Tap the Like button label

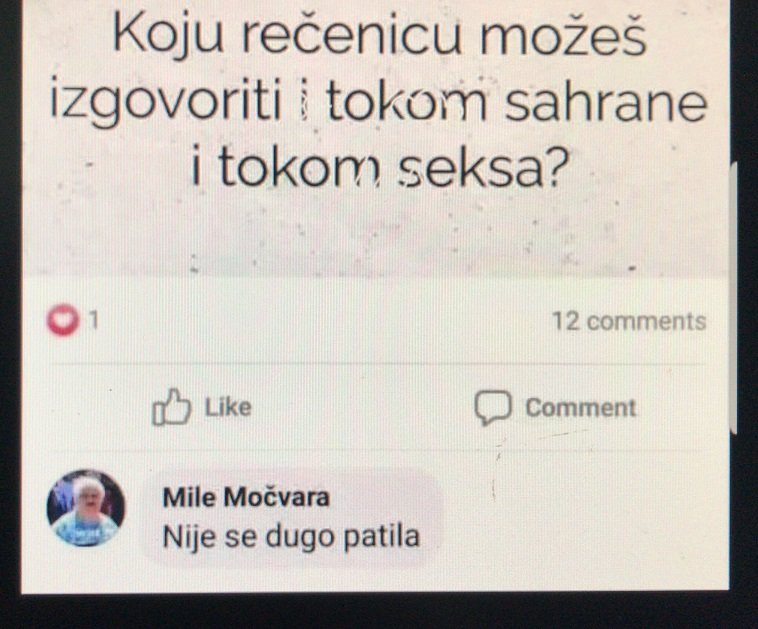[x=228, y=407]
